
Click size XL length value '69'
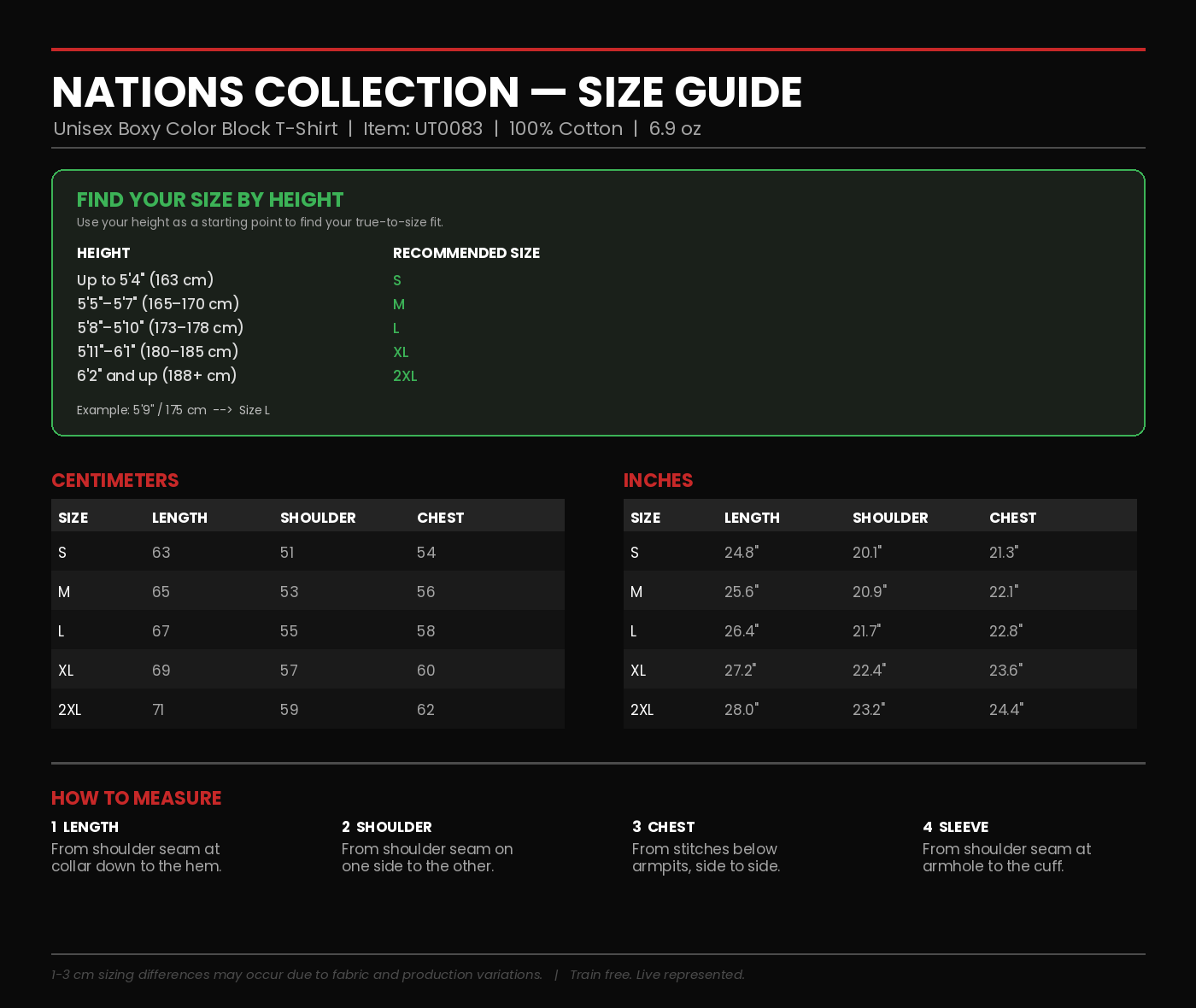pos(161,671)
